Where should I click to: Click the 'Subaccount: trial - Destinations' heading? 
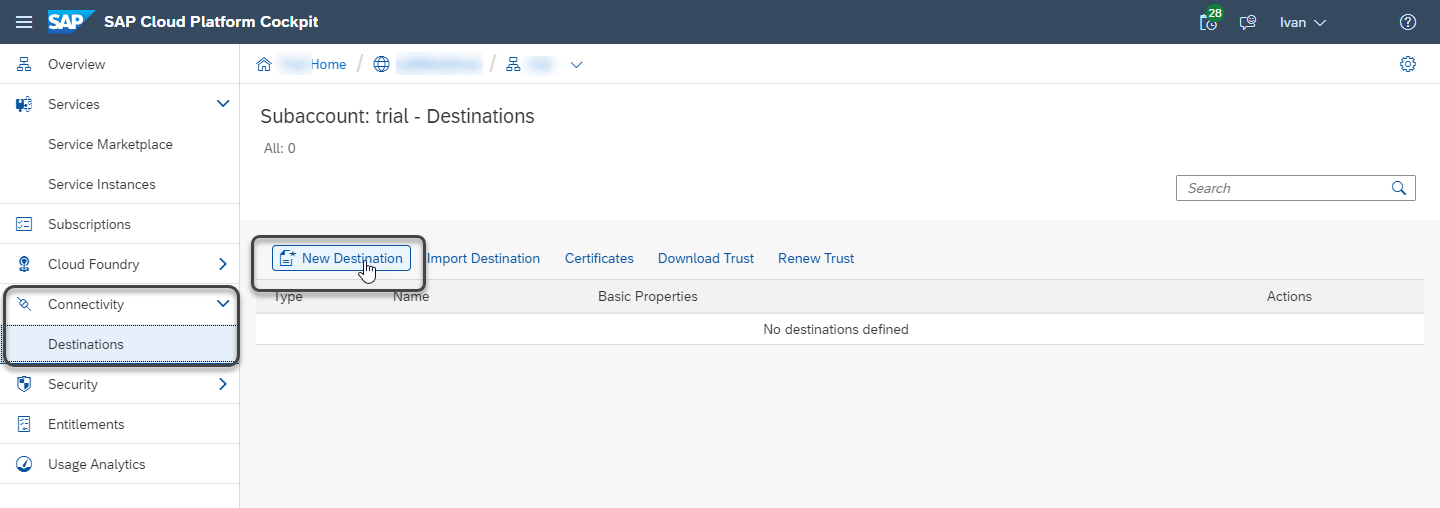point(398,116)
